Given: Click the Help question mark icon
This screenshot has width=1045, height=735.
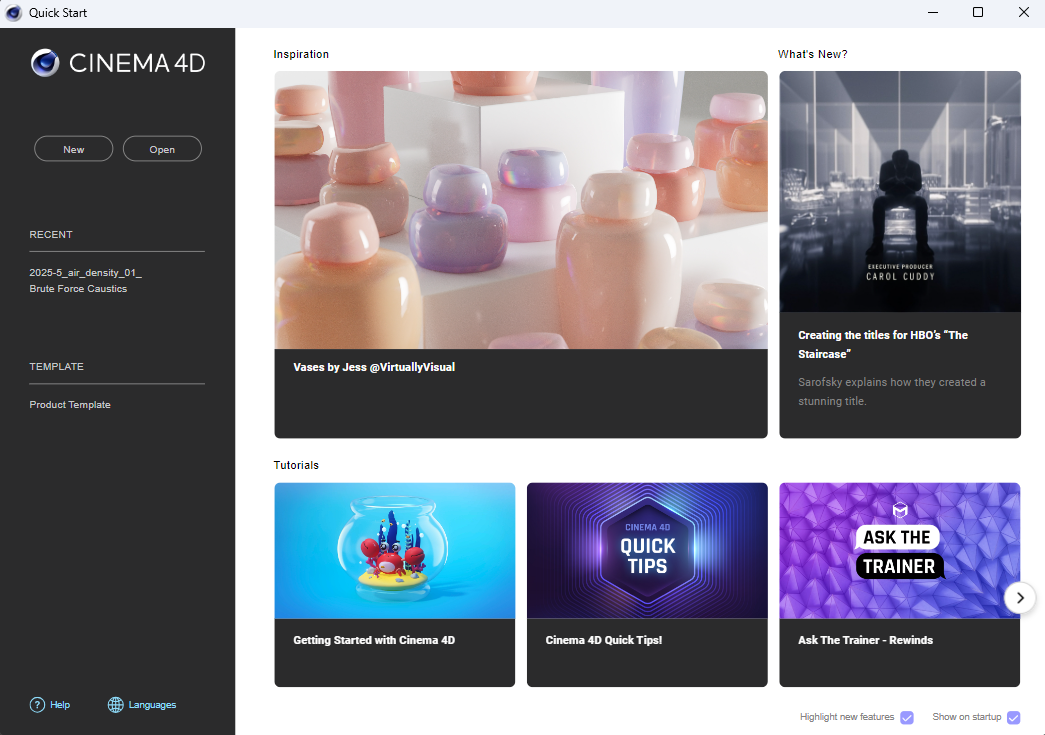Looking at the screenshot, I should tap(37, 704).
